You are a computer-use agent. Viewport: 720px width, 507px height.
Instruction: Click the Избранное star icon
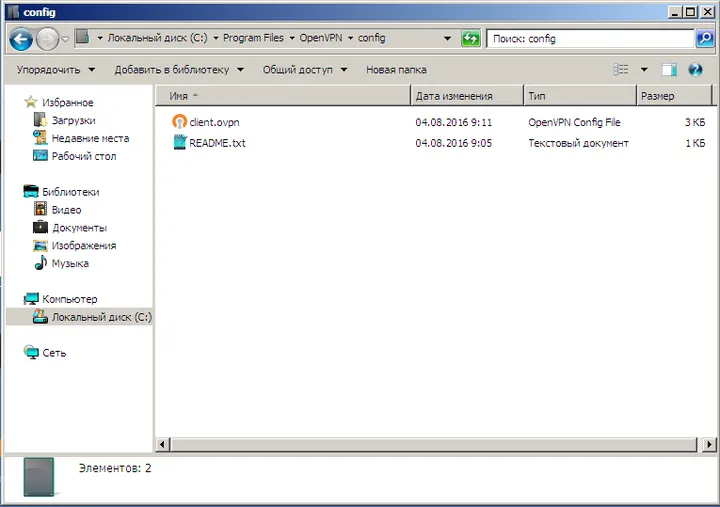tap(31, 101)
